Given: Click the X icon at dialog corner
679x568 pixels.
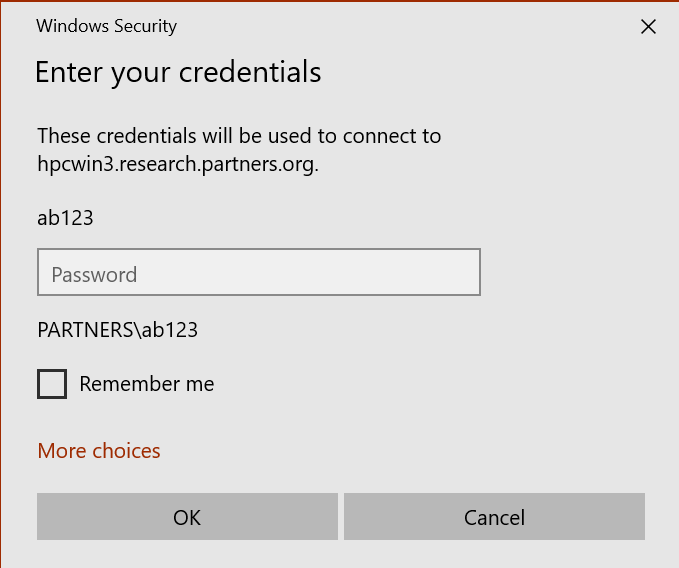Looking at the screenshot, I should [x=648, y=27].
